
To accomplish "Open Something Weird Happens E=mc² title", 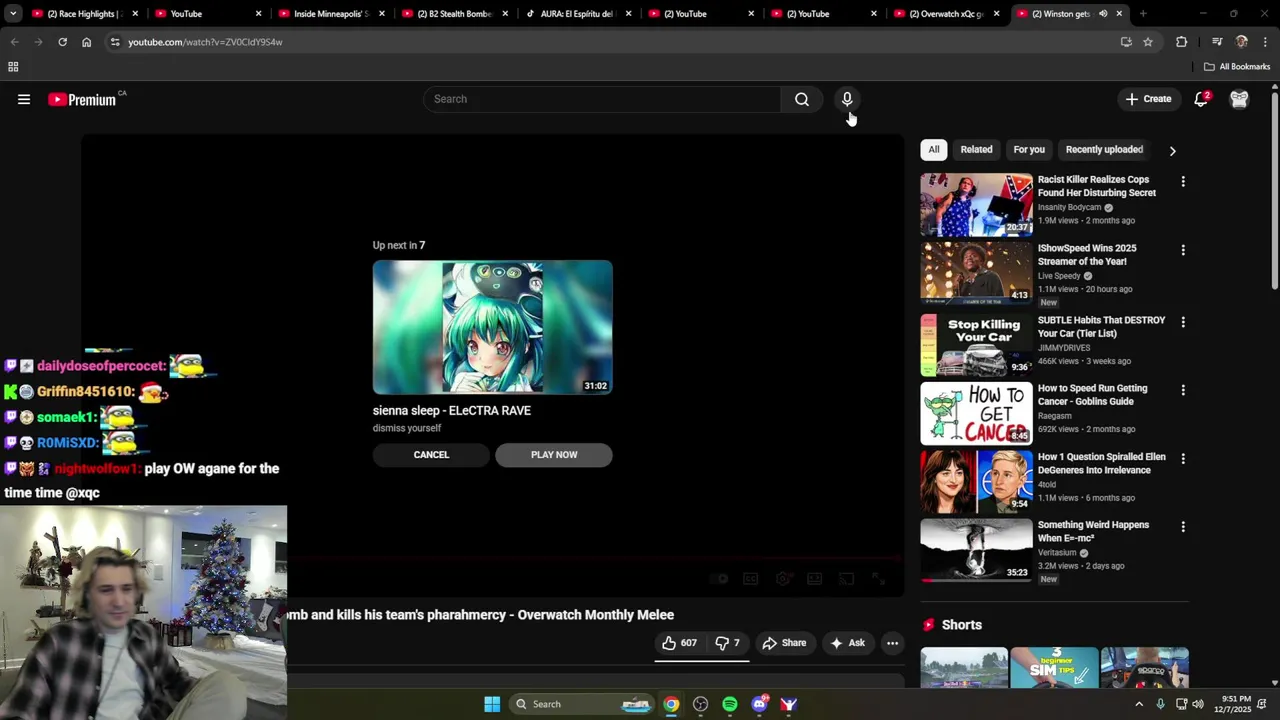I will tap(1093, 531).
